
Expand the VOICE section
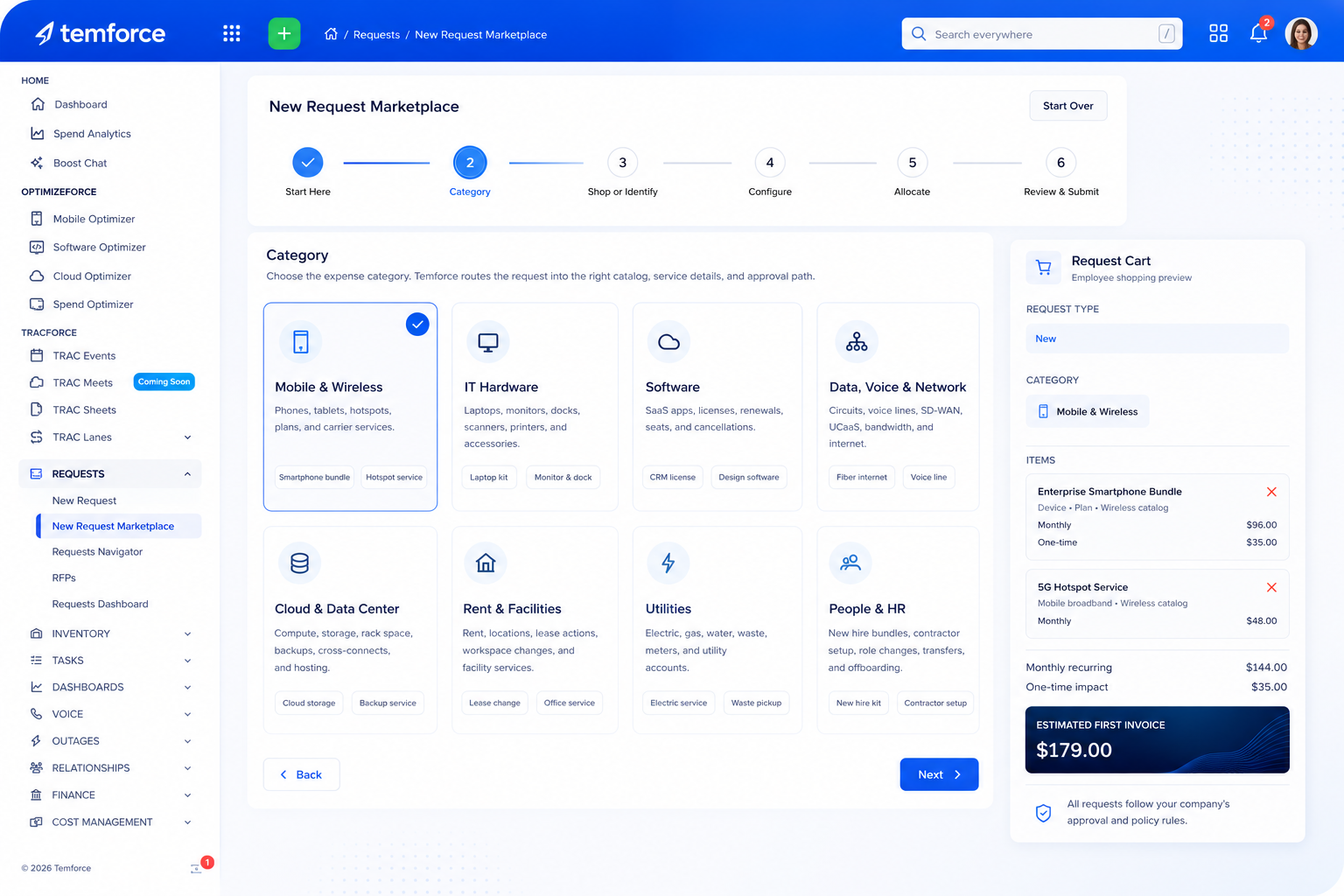click(187, 714)
